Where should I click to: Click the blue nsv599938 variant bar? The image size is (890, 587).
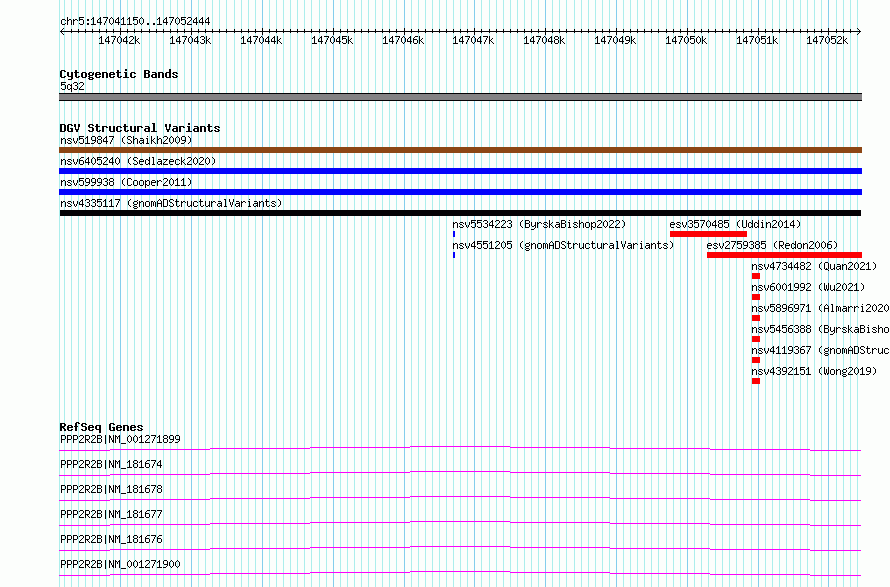tap(460, 192)
